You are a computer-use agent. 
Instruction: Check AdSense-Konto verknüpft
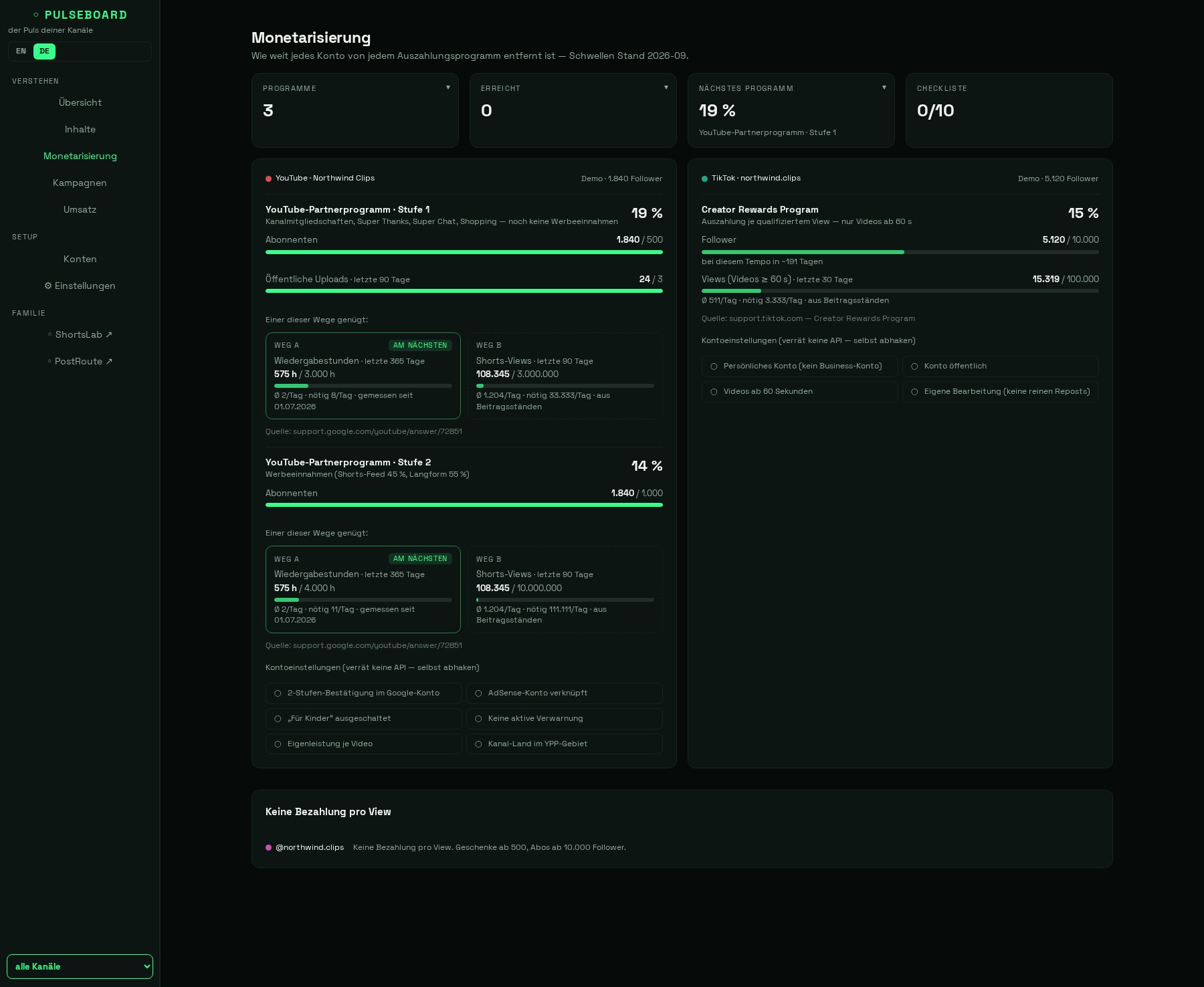point(564,693)
